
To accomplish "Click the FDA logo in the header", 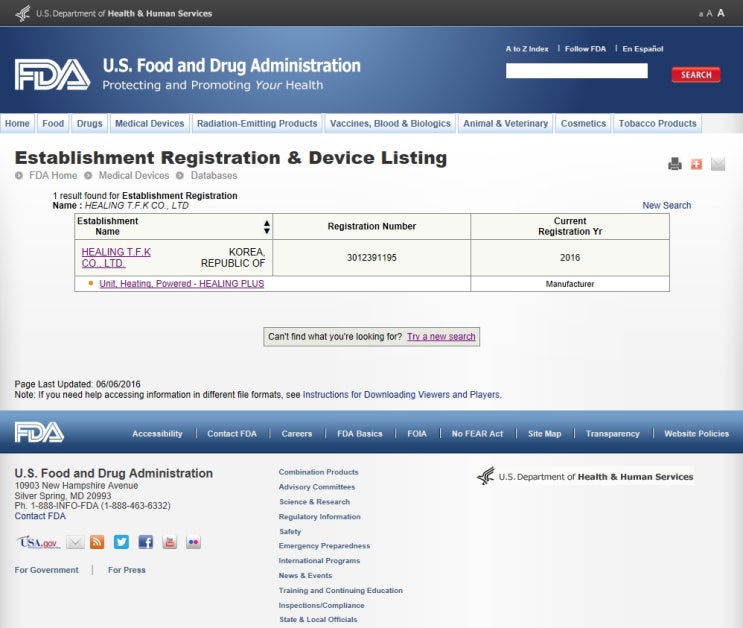I will pos(52,75).
